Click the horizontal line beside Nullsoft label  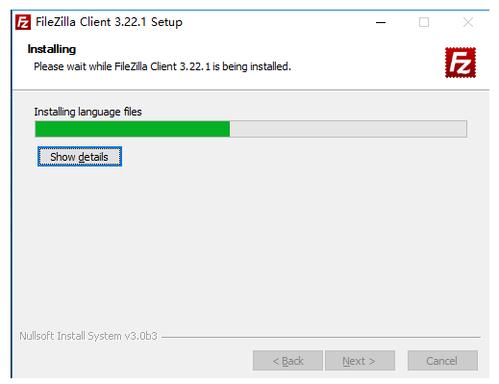click(321, 337)
